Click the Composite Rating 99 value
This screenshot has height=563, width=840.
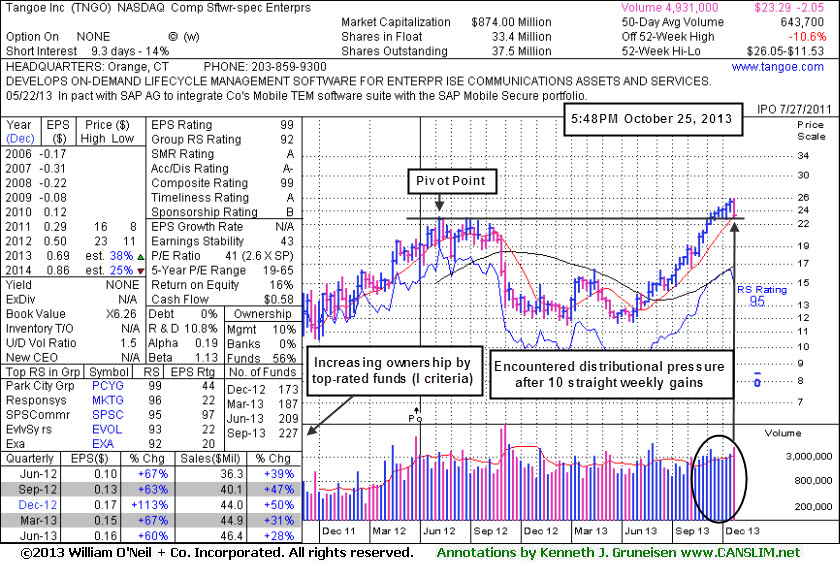(x=287, y=183)
